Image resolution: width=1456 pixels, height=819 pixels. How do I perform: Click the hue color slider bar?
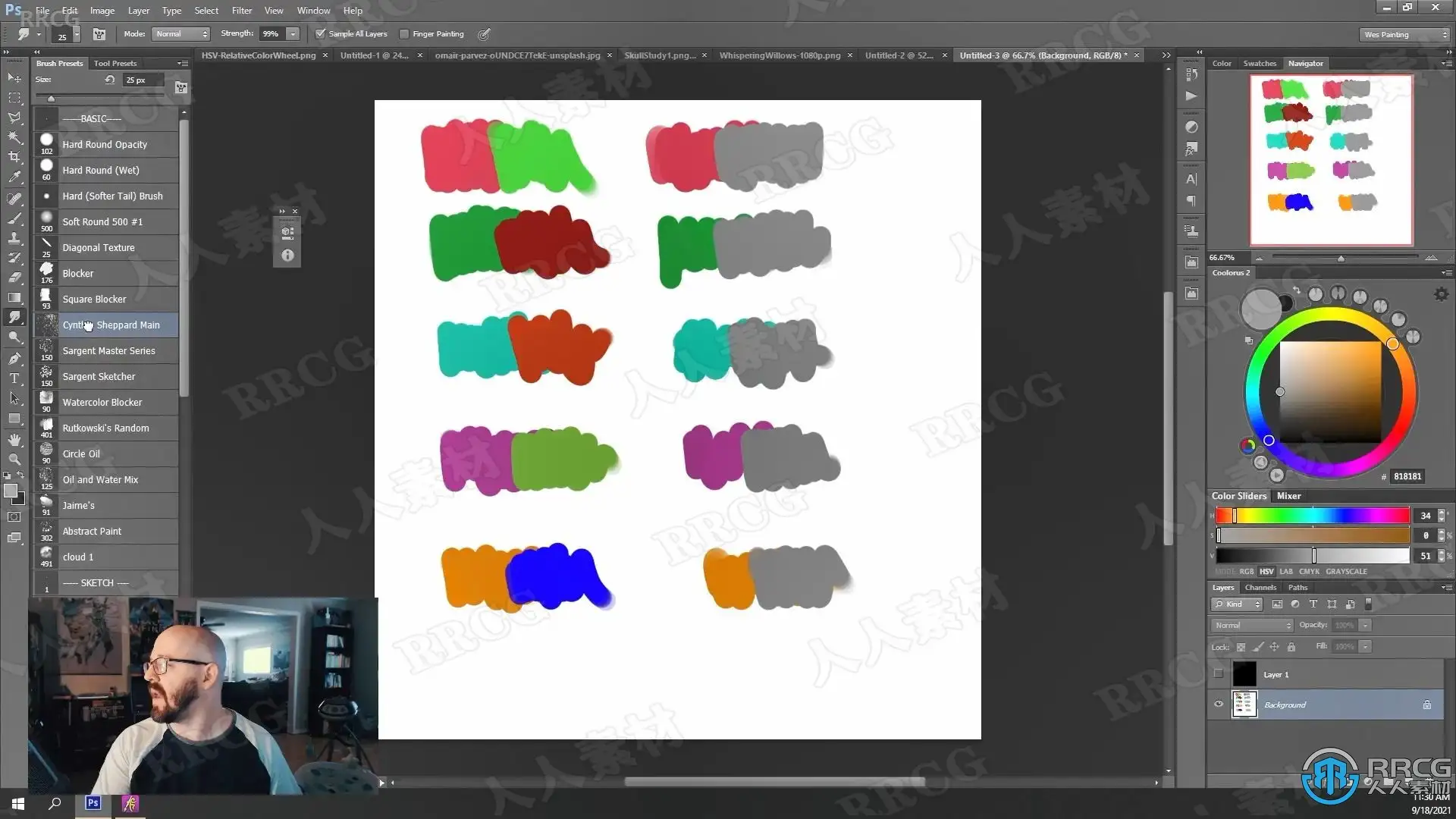[x=1313, y=516]
